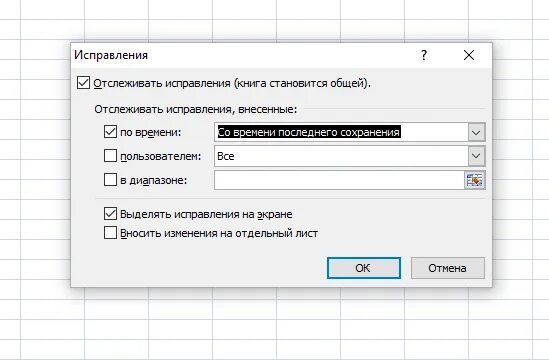Click the Отмена button
This screenshot has height=360, width=549.
(x=447, y=268)
